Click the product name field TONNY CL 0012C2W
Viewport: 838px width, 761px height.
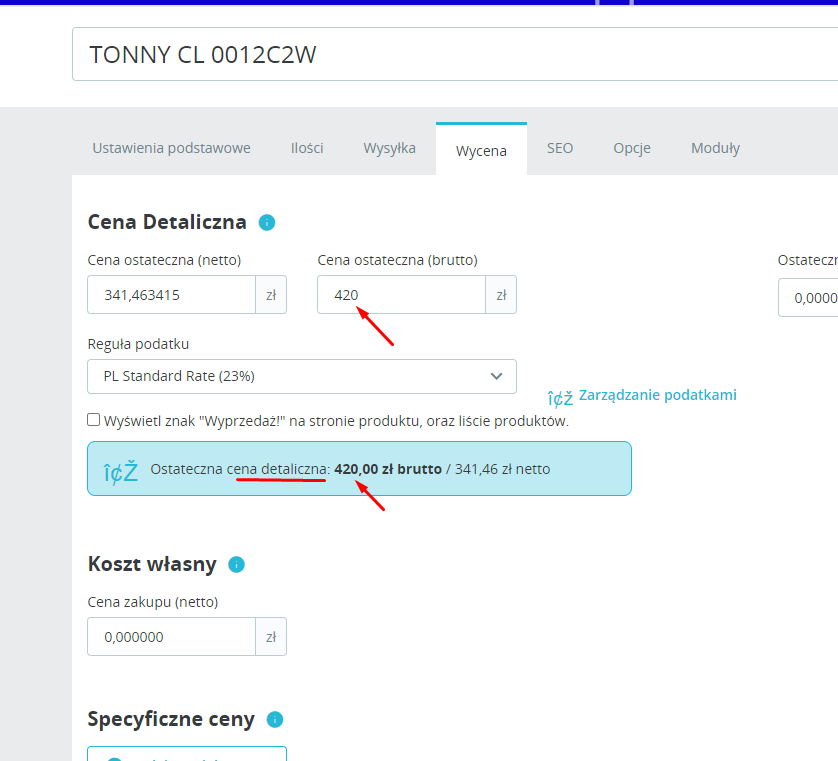point(455,54)
